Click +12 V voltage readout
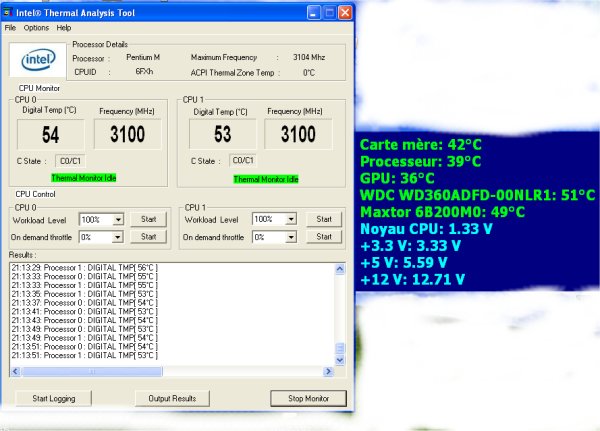 coord(412,279)
